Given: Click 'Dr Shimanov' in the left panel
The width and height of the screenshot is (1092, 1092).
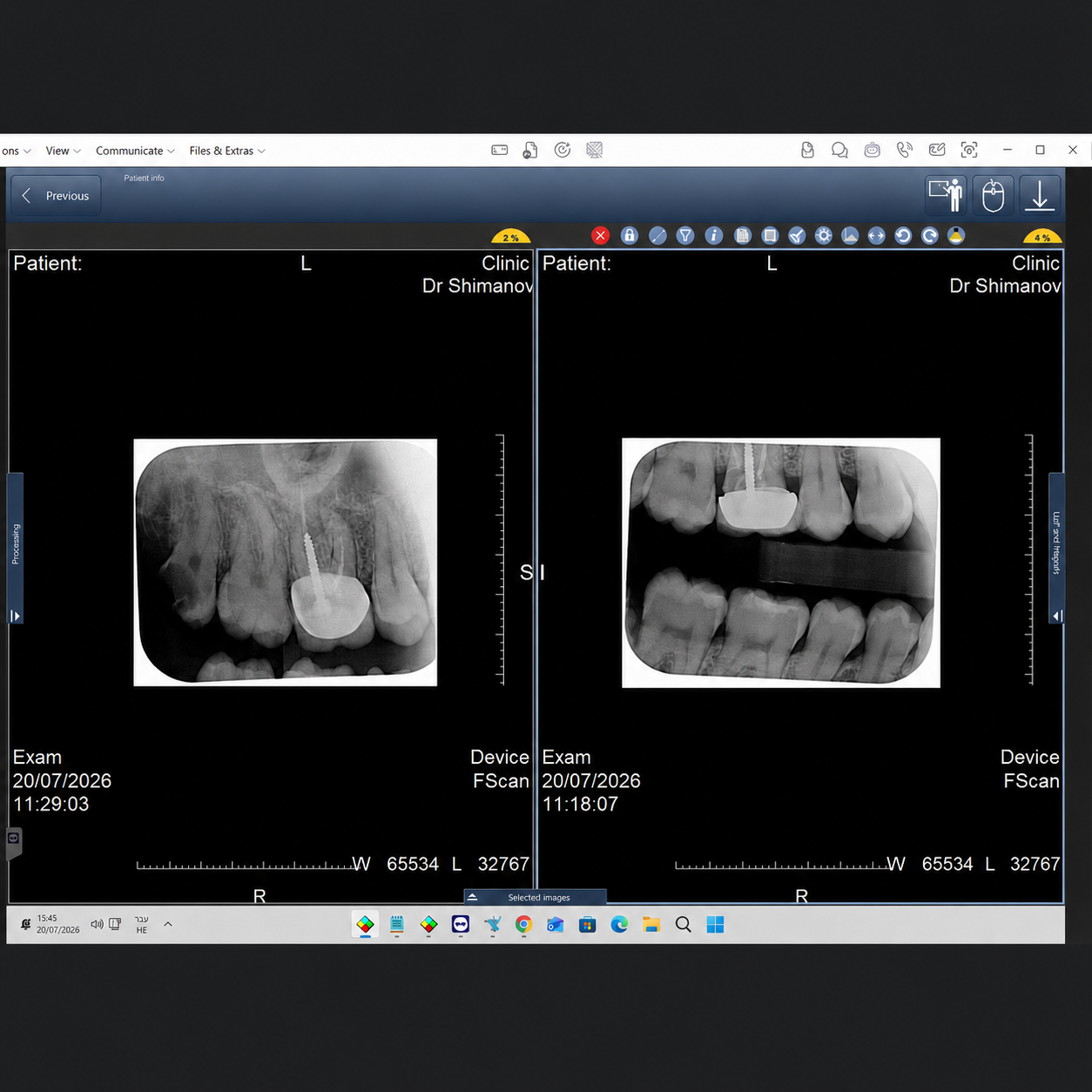Looking at the screenshot, I should coord(477,286).
